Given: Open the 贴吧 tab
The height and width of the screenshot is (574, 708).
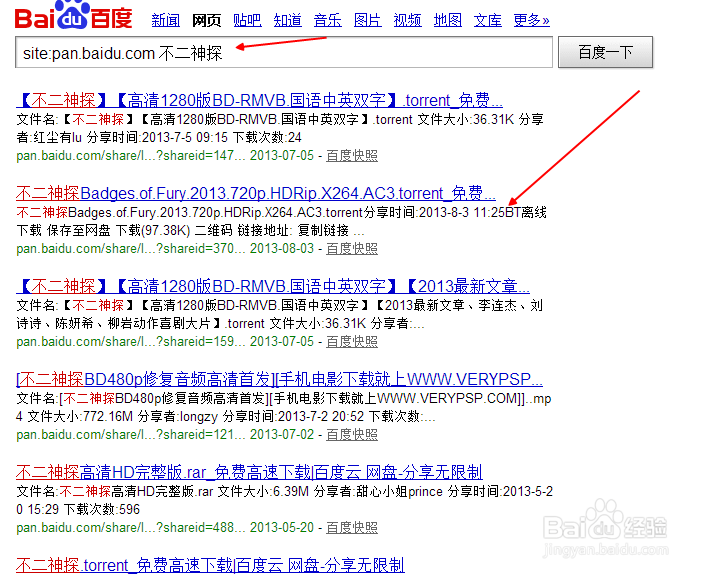Looking at the screenshot, I should pos(247,20).
